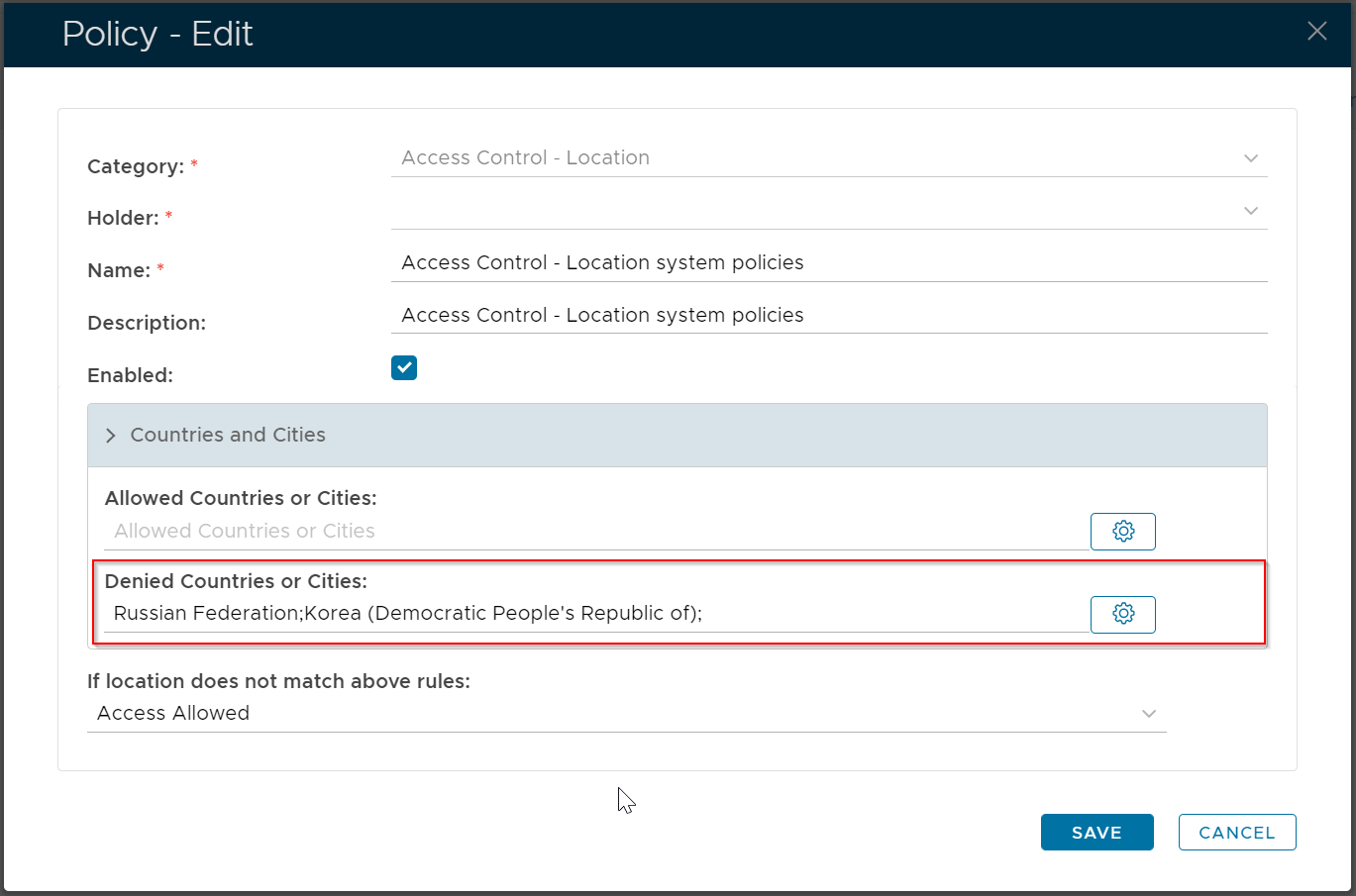Viewport: 1356px width, 896px height.
Task: Click the Enabled label
Action: tap(130, 376)
